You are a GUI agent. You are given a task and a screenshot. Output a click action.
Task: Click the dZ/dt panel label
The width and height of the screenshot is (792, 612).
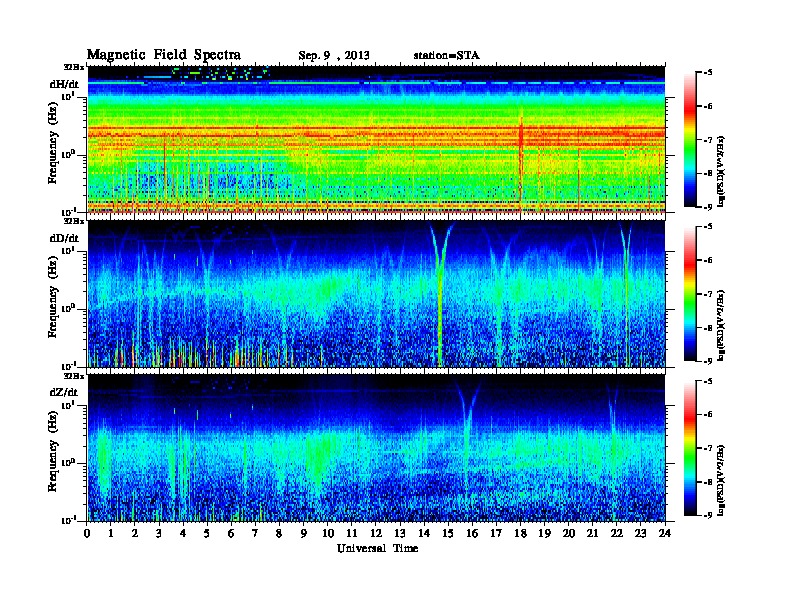(64, 392)
